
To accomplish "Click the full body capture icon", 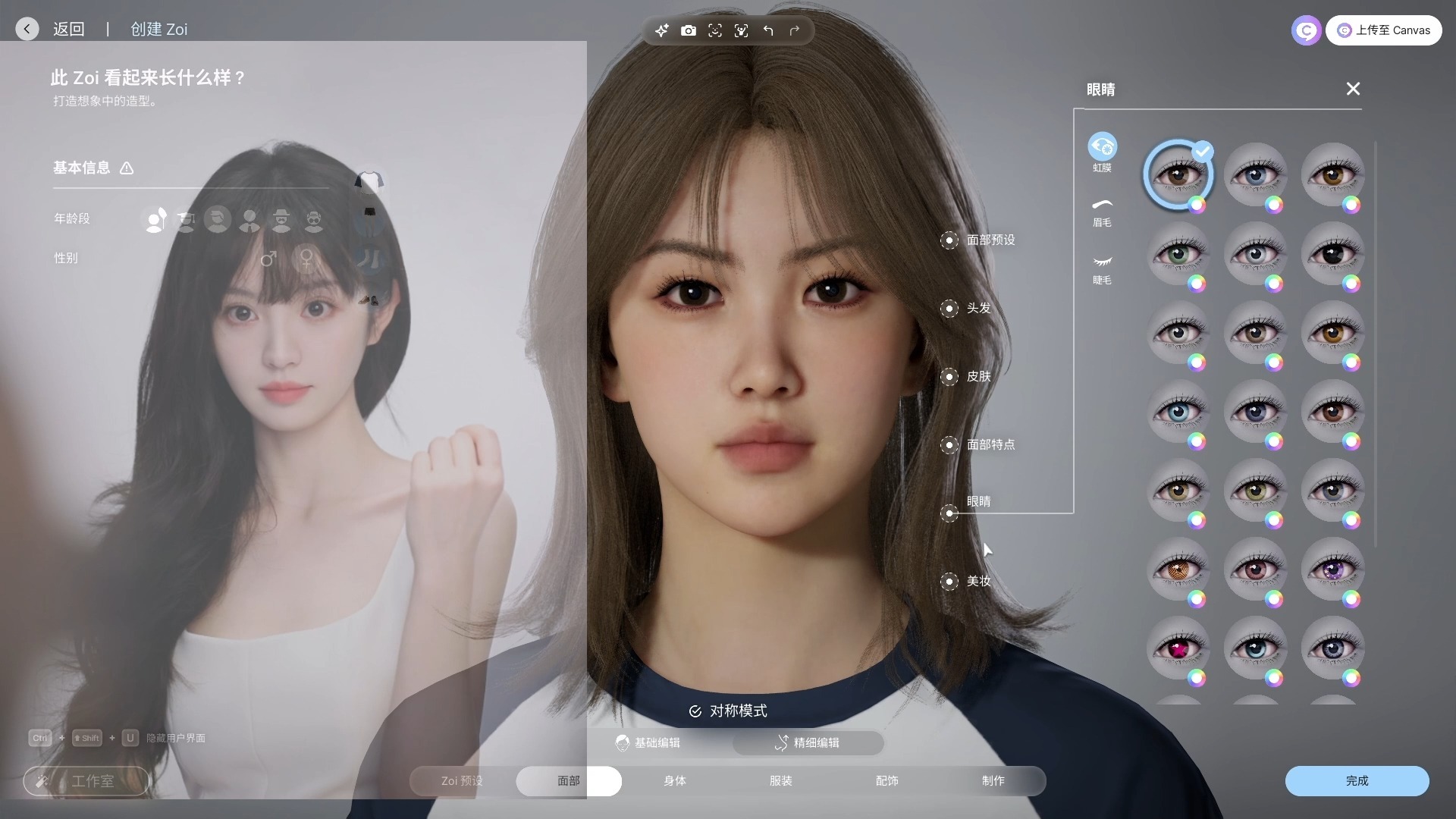I will coord(741,30).
